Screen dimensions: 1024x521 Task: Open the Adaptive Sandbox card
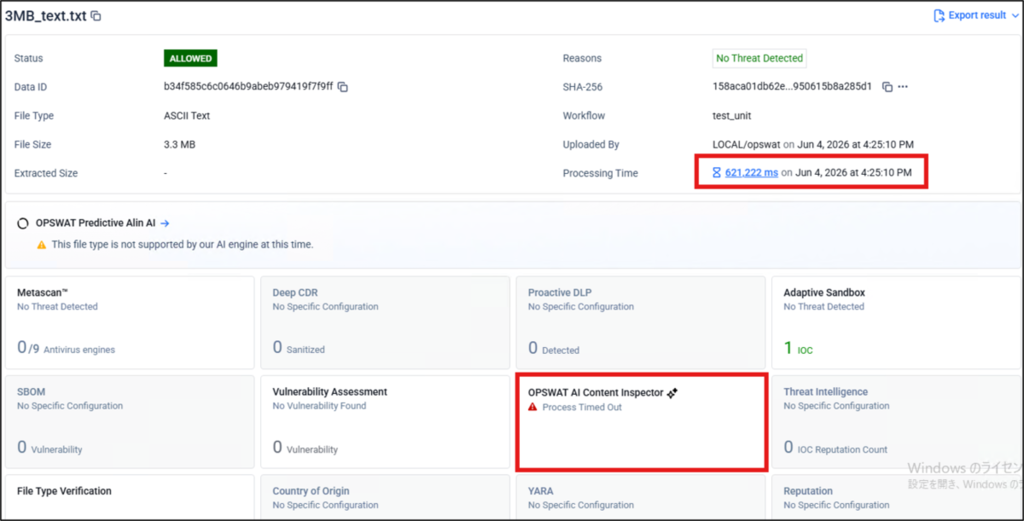pyautogui.click(x=895, y=323)
